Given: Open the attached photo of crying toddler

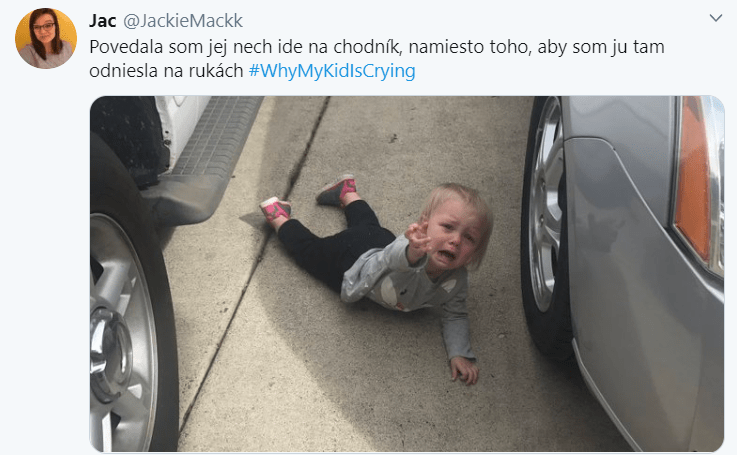Looking at the screenshot, I should [407, 274].
